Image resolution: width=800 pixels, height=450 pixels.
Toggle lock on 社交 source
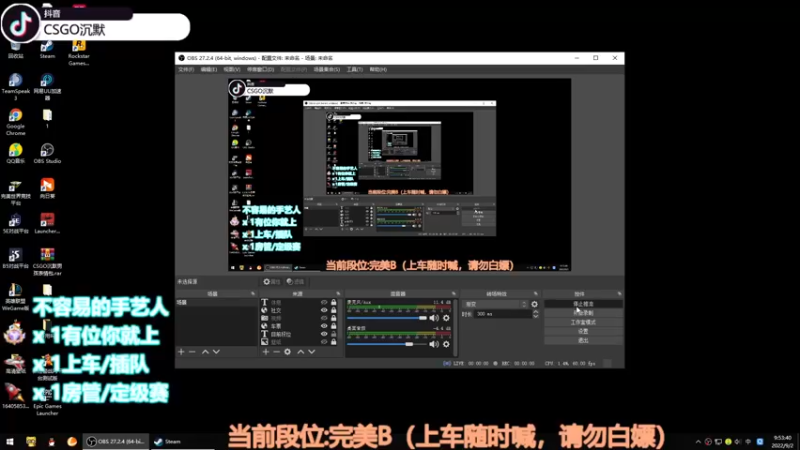click(334, 310)
